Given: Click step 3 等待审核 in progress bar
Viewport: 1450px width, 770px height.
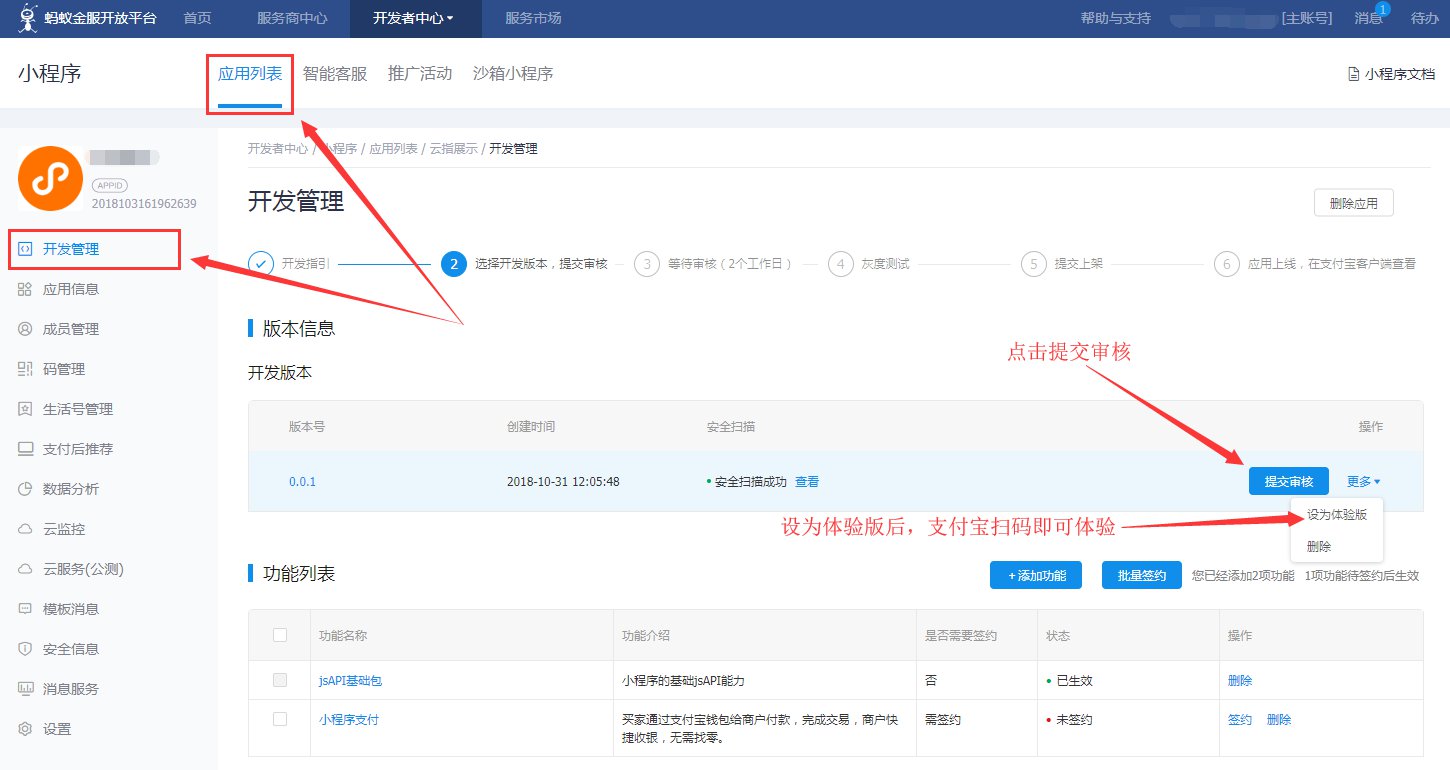Looking at the screenshot, I should pyautogui.click(x=716, y=264).
